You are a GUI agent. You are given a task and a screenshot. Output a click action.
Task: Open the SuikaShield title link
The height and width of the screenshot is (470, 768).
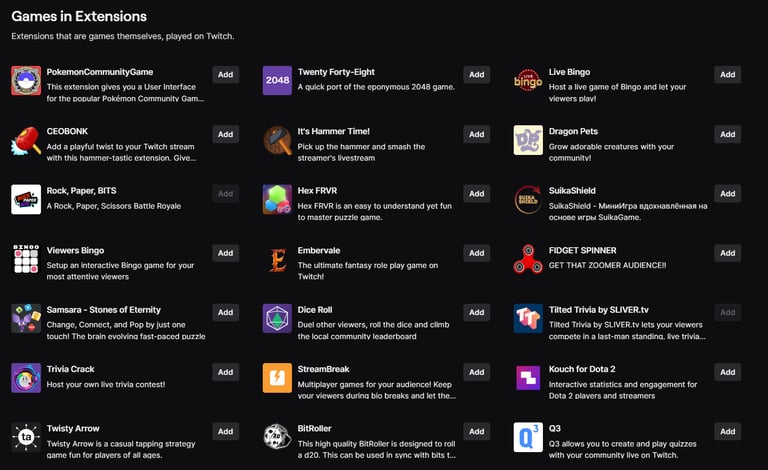(x=572, y=190)
